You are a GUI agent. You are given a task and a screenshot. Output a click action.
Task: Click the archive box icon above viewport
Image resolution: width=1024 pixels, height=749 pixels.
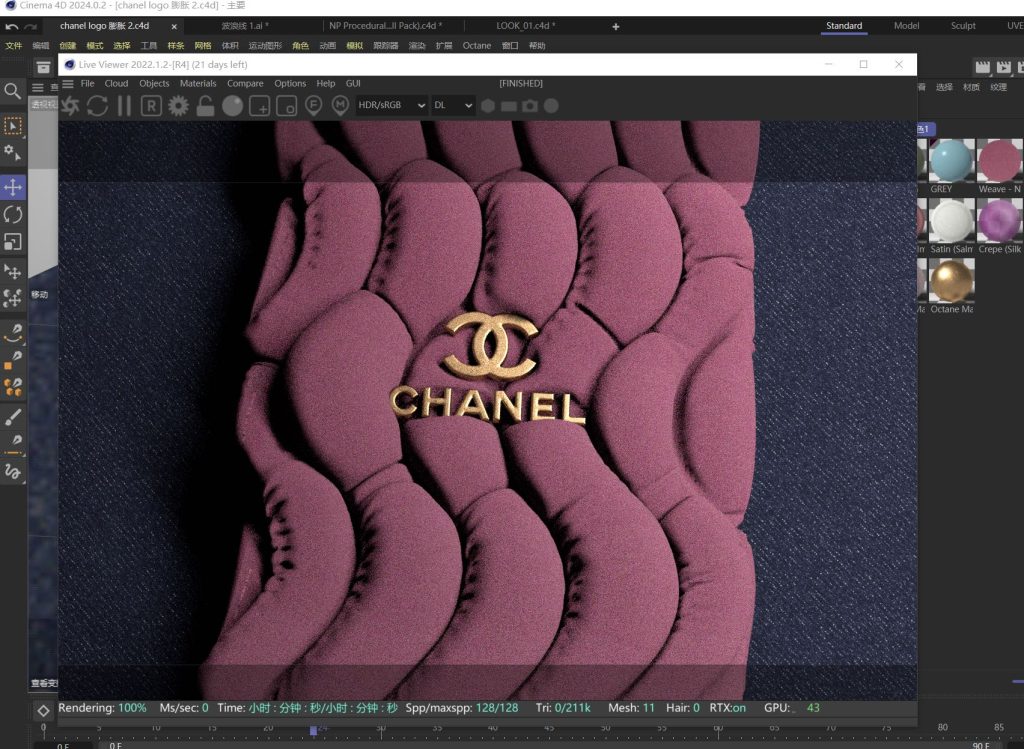(x=43, y=67)
